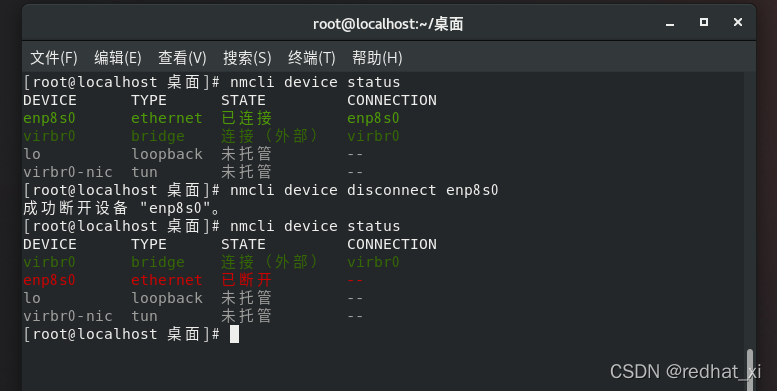Screen dimensions: 777x391
Task: Click the CSDN @redhat_xi watermark
Action: pos(685,371)
